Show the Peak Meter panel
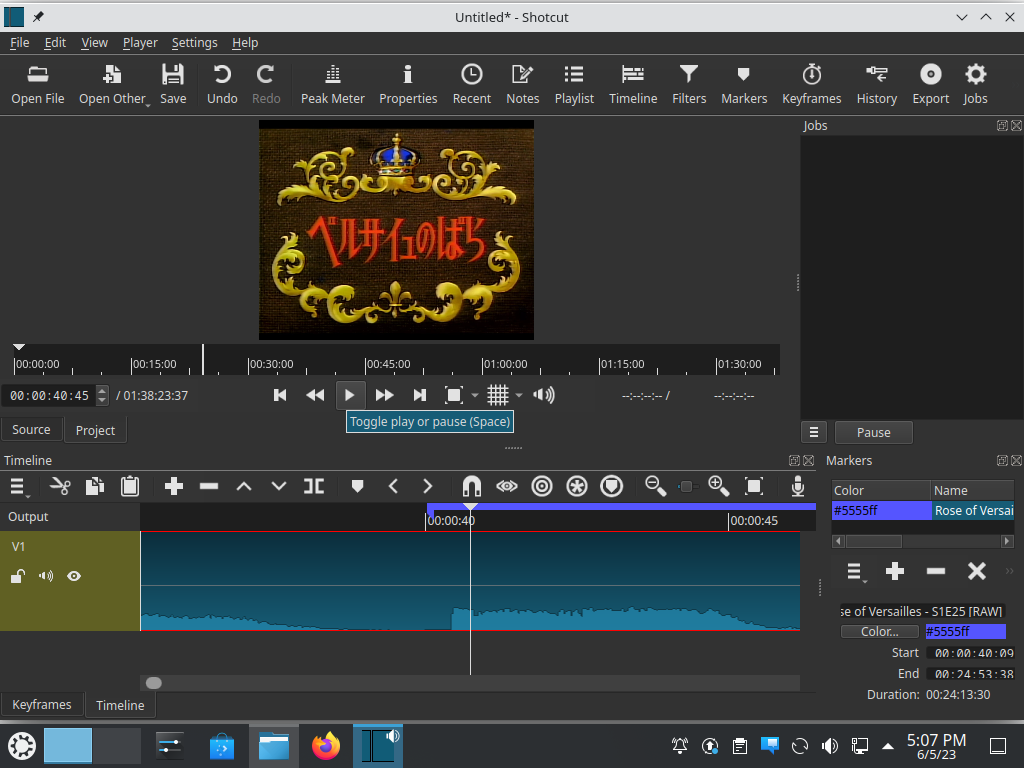Screen dimensions: 1024x768 coord(332,85)
